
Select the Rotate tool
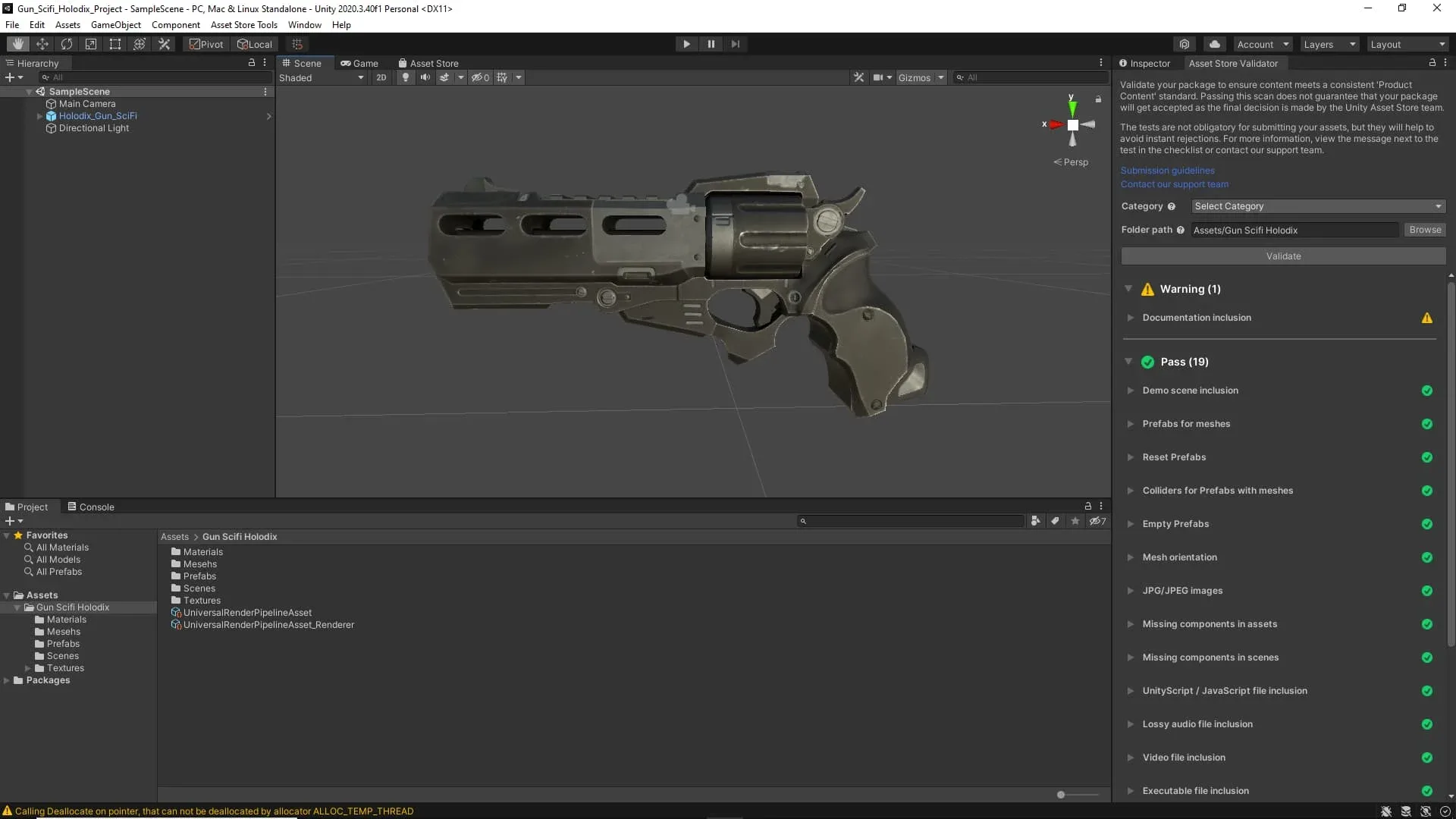tap(67, 44)
